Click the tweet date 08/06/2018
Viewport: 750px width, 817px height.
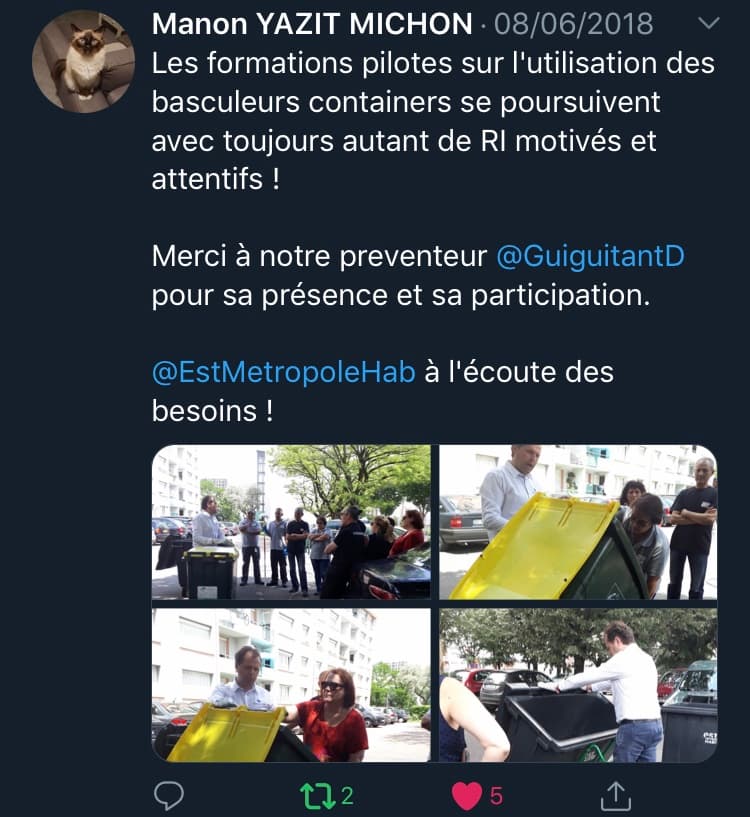point(573,24)
